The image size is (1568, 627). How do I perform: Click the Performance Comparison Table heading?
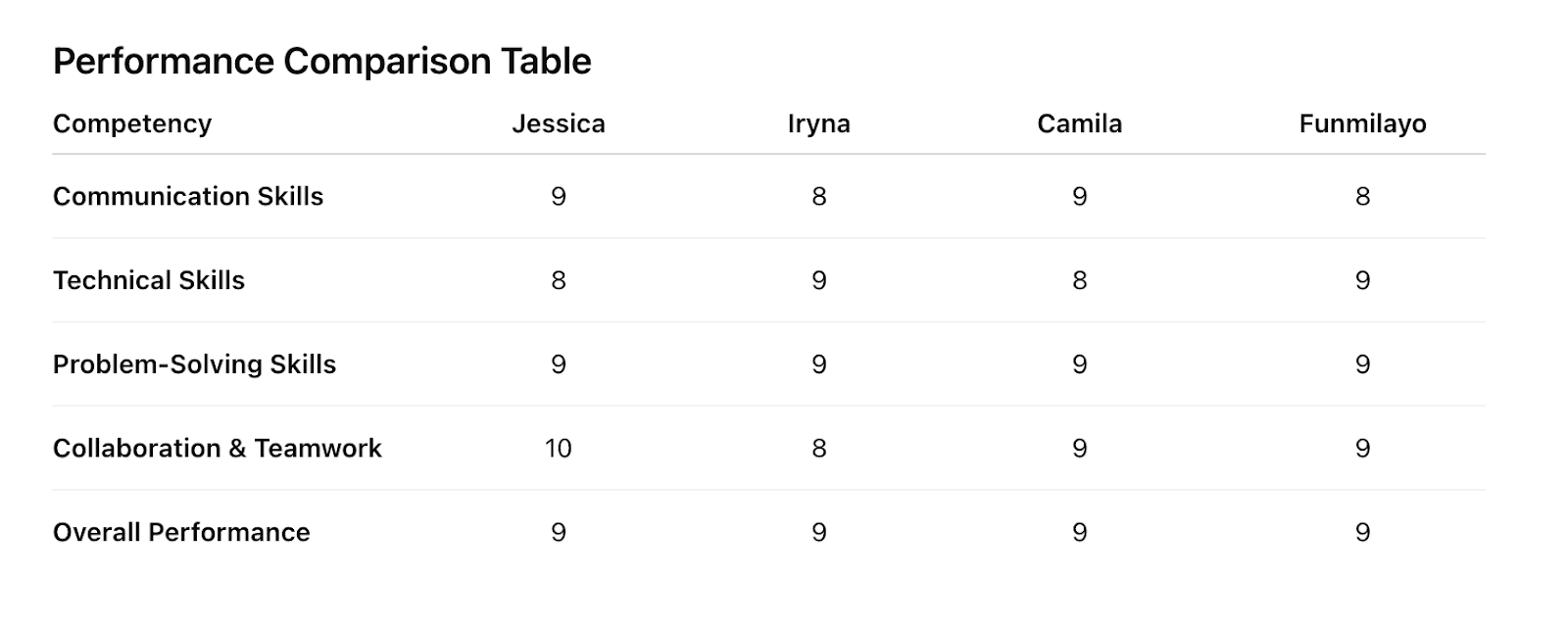pyautogui.click(x=321, y=62)
